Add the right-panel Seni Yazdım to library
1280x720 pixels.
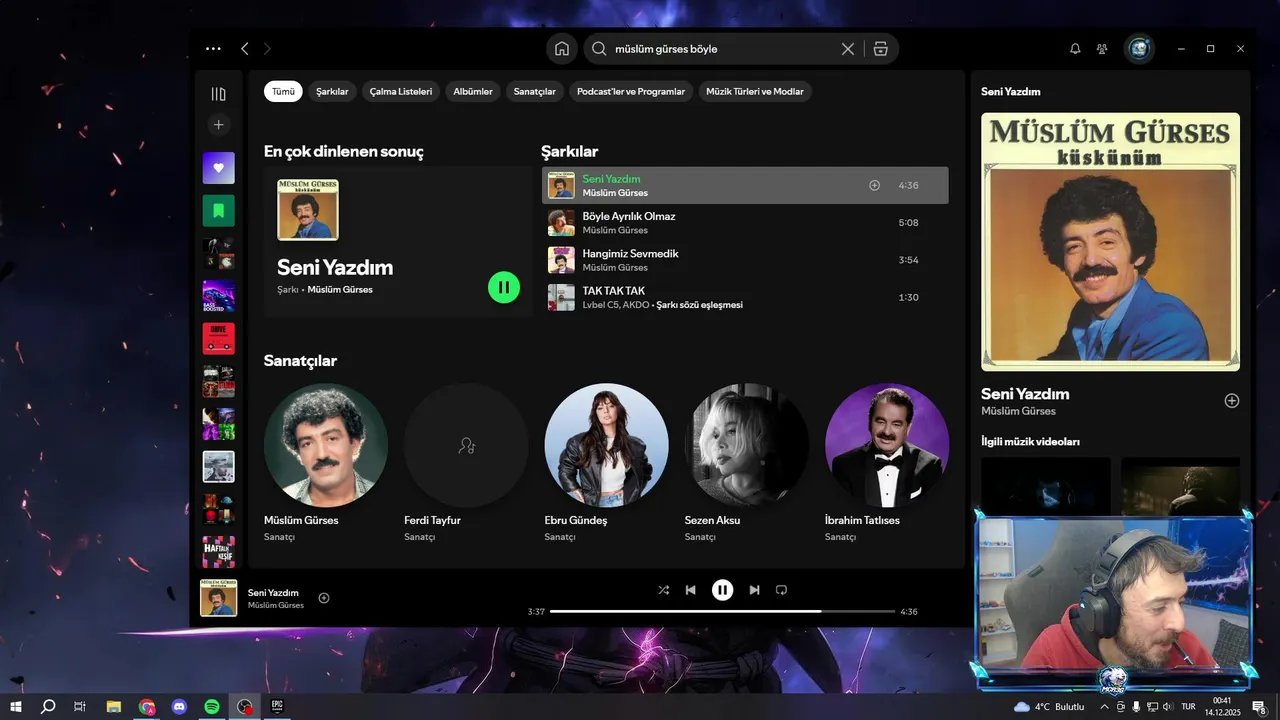(x=1232, y=400)
